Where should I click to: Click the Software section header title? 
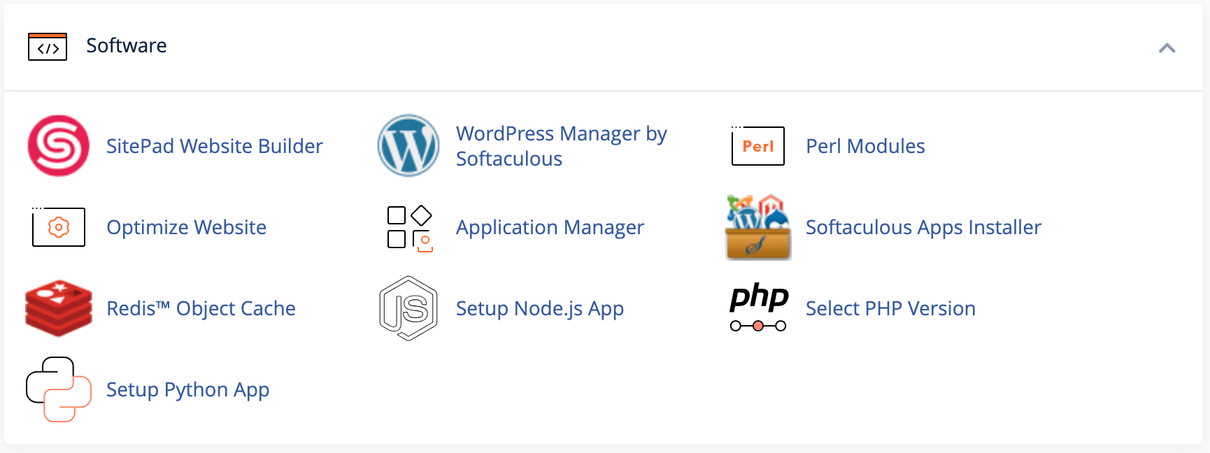click(x=126, y=46)
